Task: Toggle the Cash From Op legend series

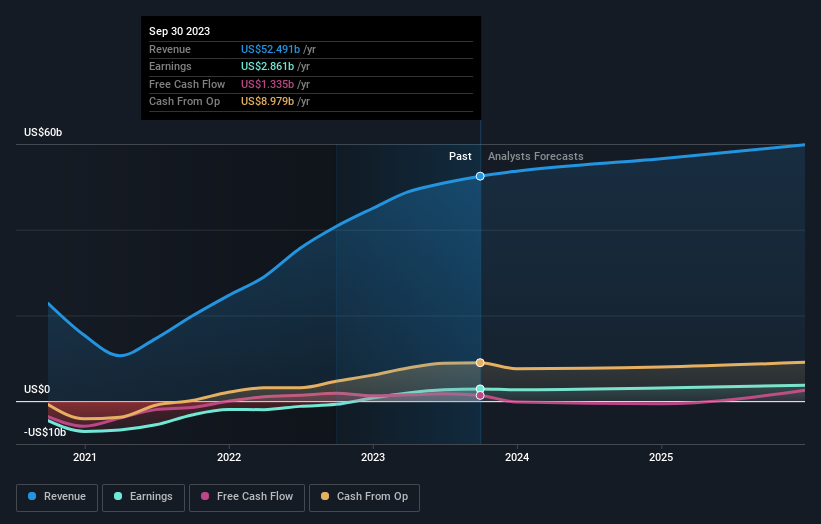Action: 364,497
